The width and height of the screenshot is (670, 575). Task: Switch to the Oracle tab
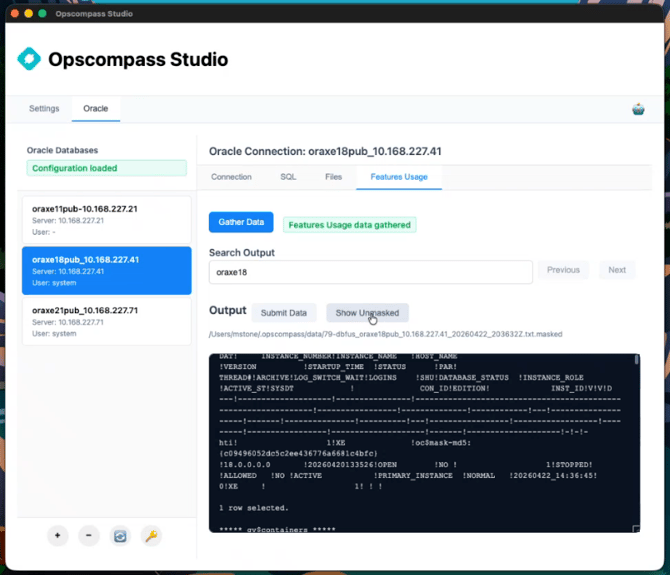pos(96,108)
